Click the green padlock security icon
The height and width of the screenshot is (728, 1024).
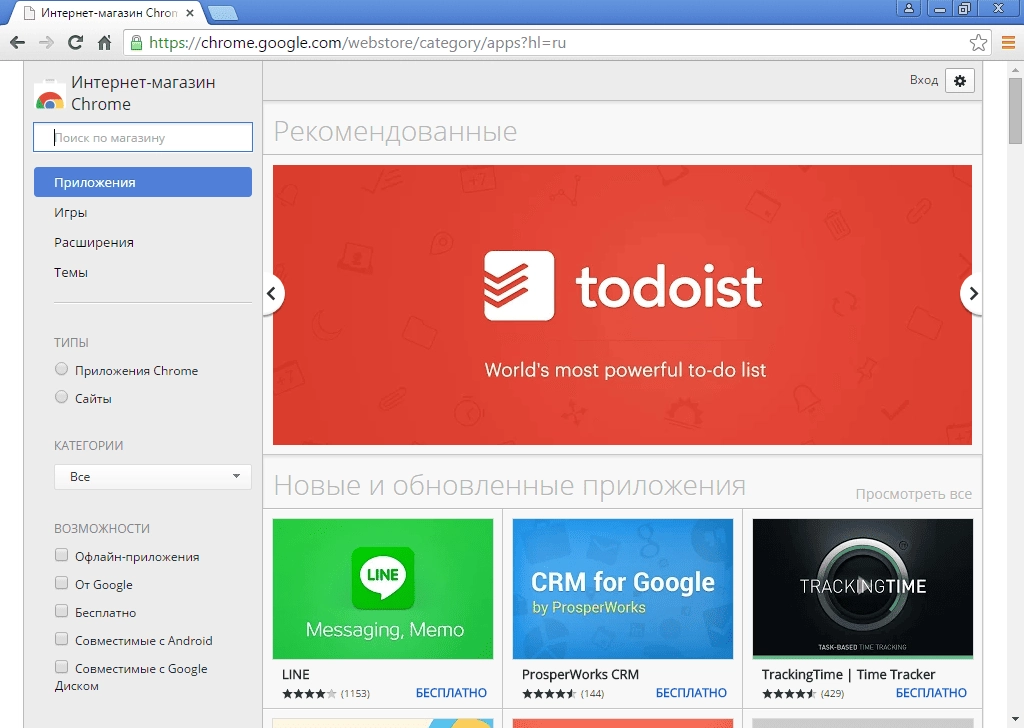point(136,43)
